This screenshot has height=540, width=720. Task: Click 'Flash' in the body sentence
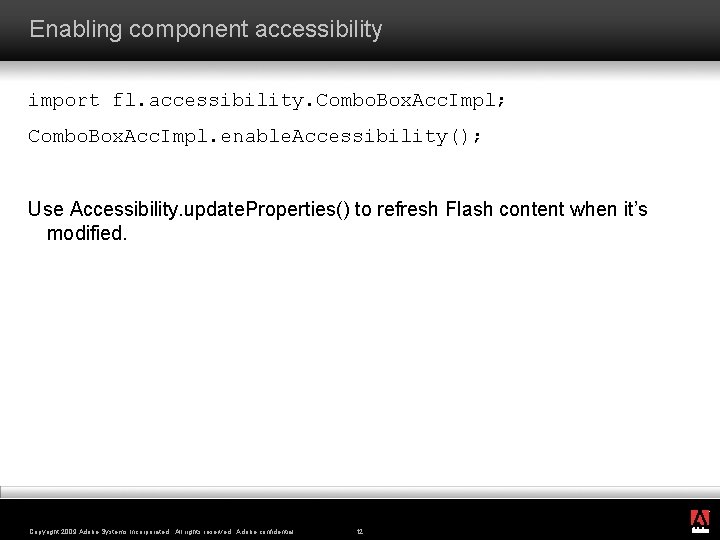click(x=469, y=209)
